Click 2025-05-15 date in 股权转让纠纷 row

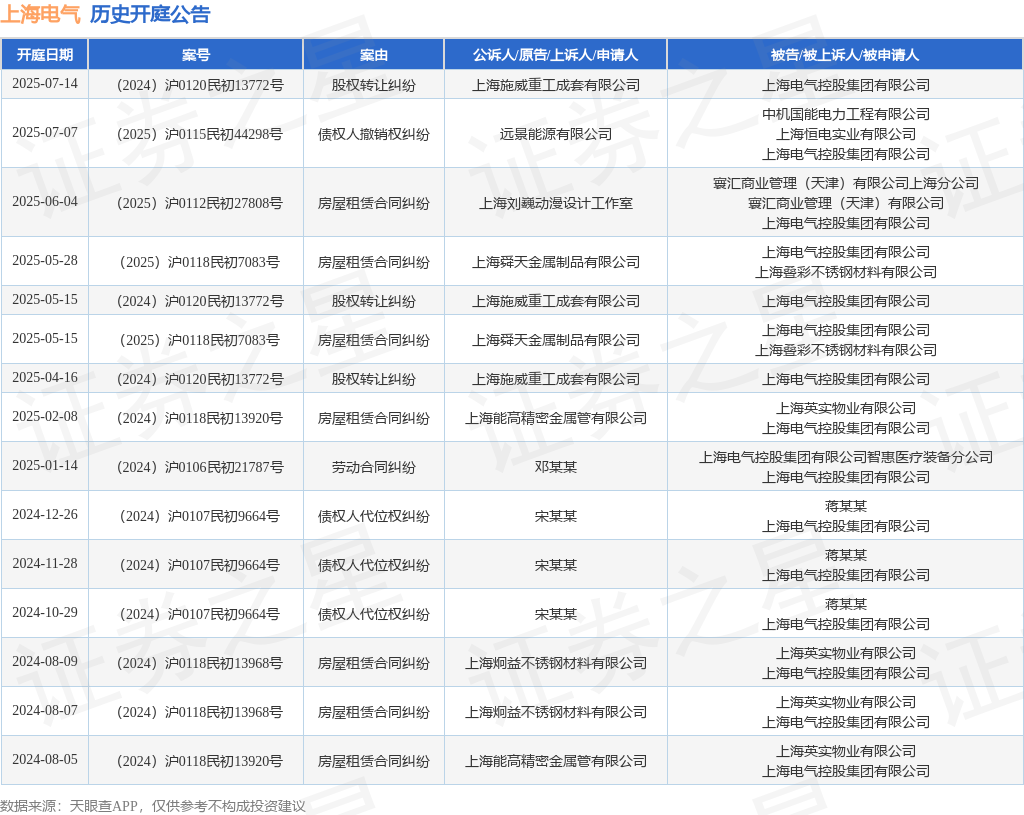44,300
